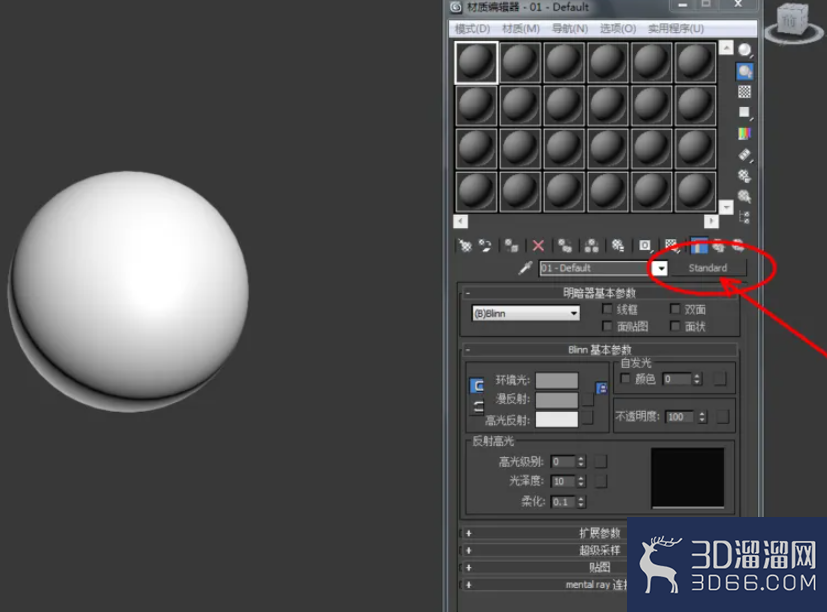Click the Make Unique icon
This screenshot has height=612, width=827.
click(x=591, y=245)
